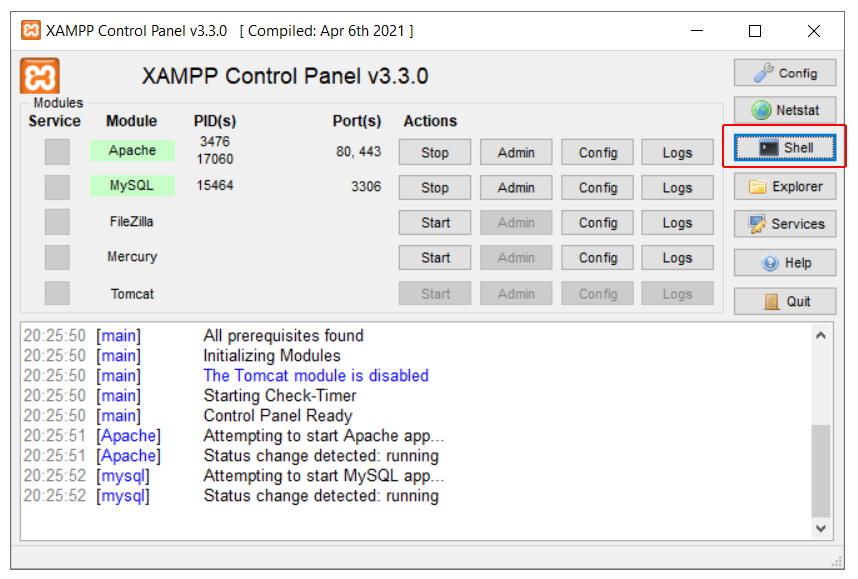Click the log scroll down arrow

820,528
